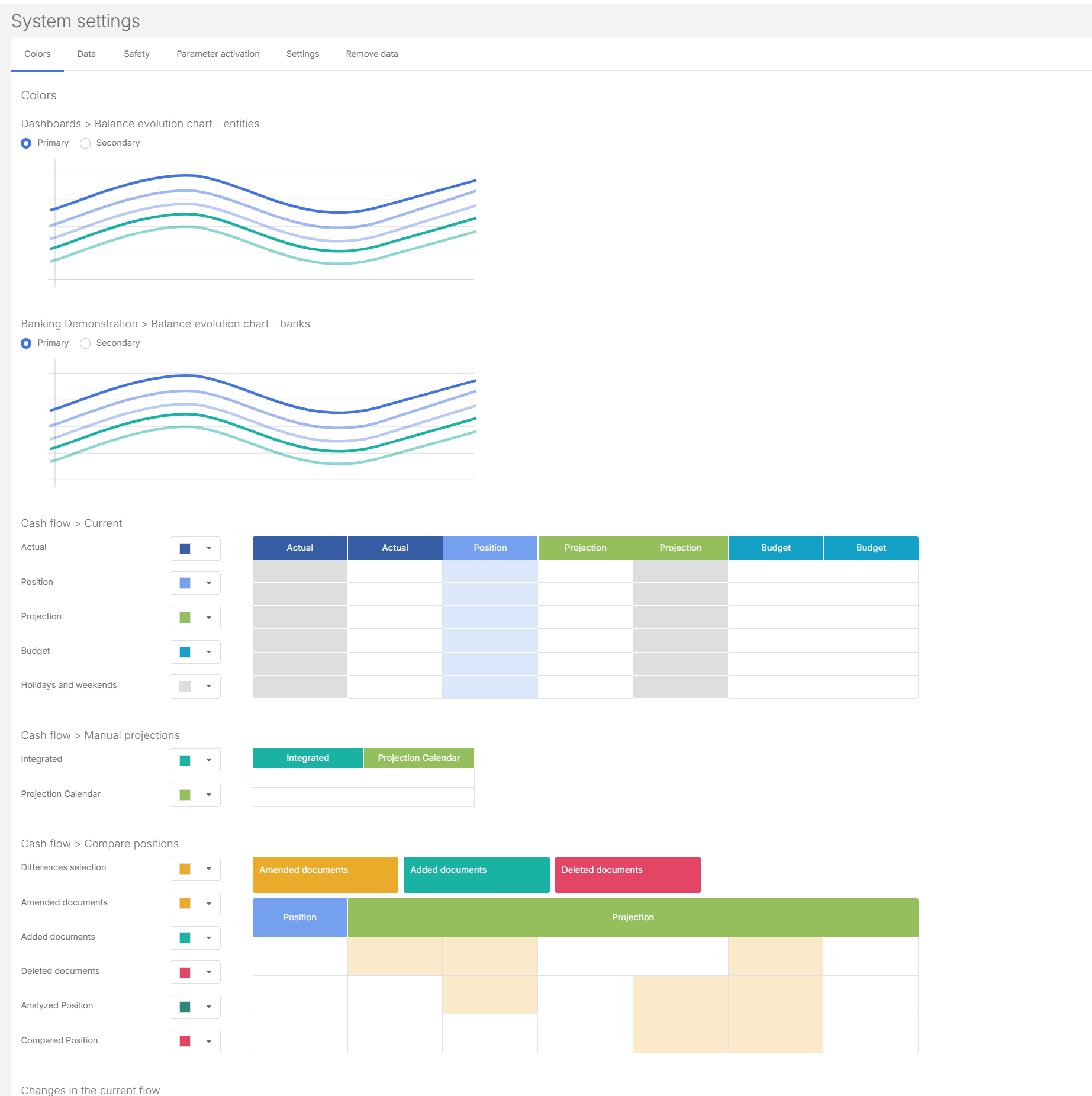
Task: Click the Added documents teal legend button
Action: click(x=476, y=875)
